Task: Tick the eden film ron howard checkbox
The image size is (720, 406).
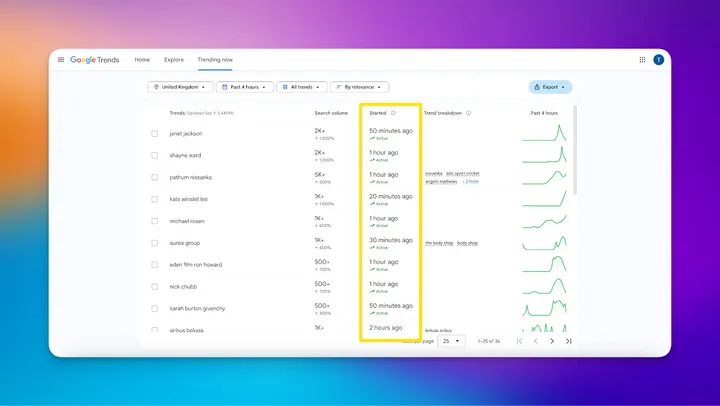Action: (155, 265)
